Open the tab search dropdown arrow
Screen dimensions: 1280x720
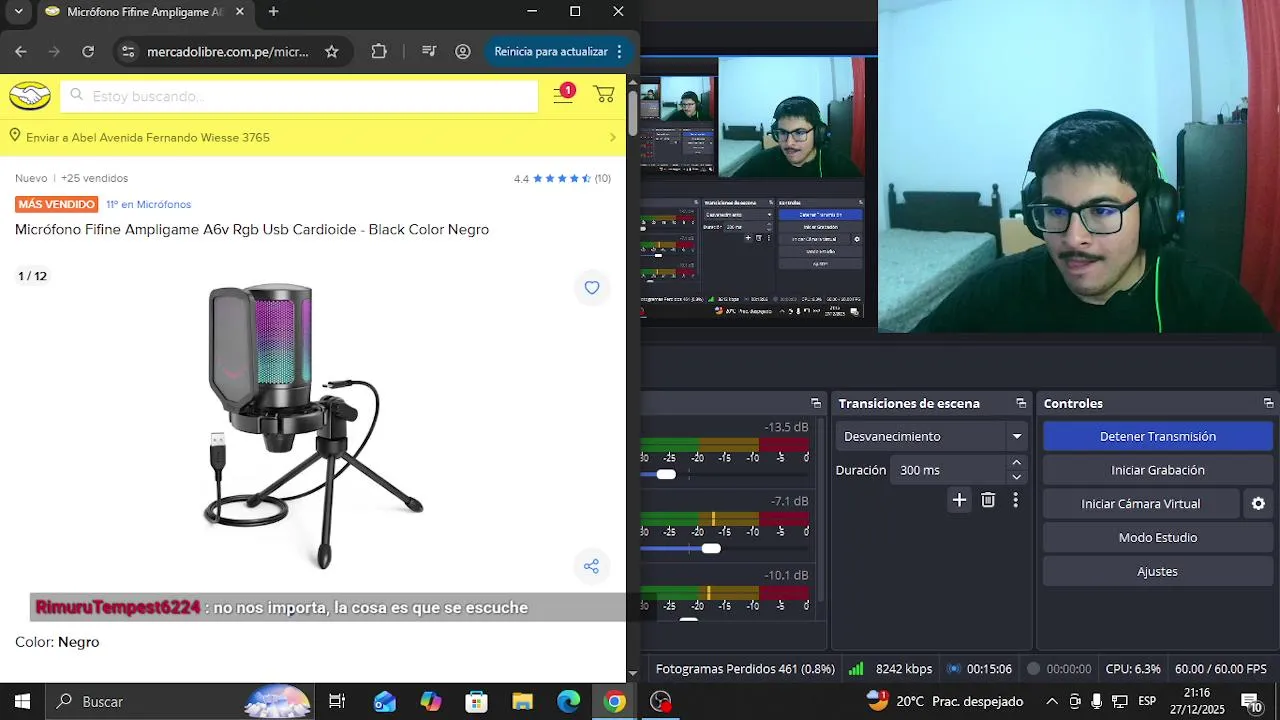click(x=18, y=12)
